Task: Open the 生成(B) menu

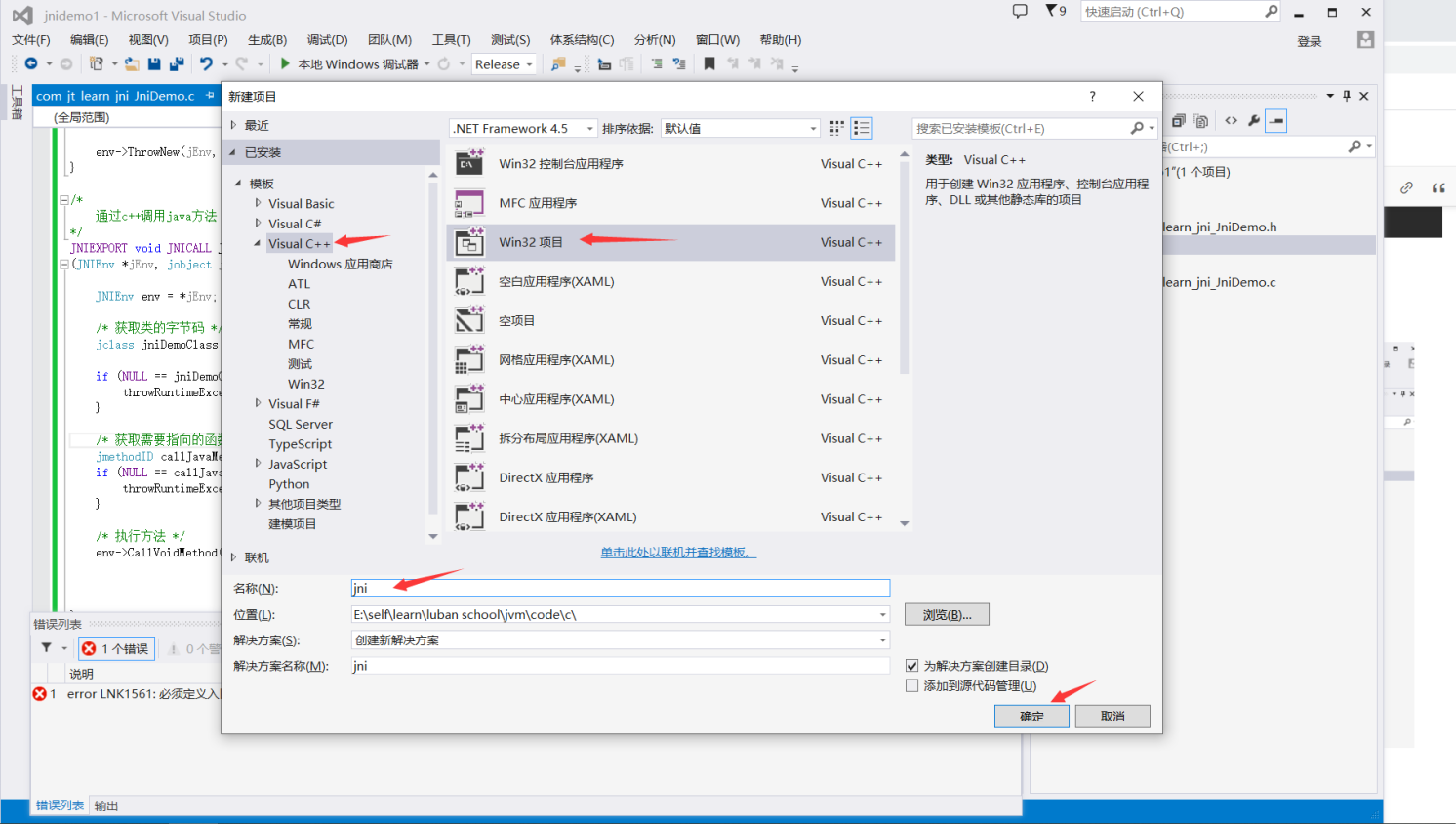Action: [267, 40]
